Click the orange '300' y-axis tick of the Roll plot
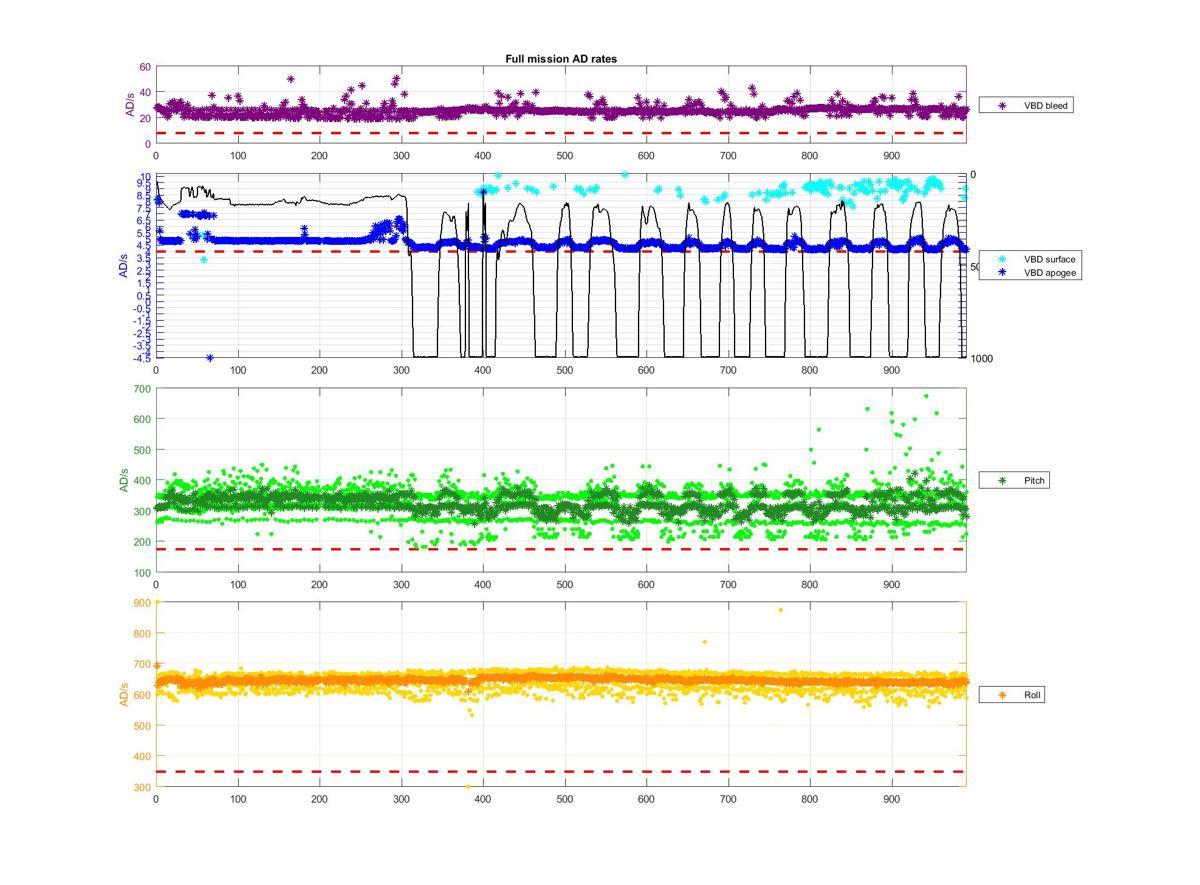Screen dimensions: 1200x885 pyautogui.click(x=141, y=787)
